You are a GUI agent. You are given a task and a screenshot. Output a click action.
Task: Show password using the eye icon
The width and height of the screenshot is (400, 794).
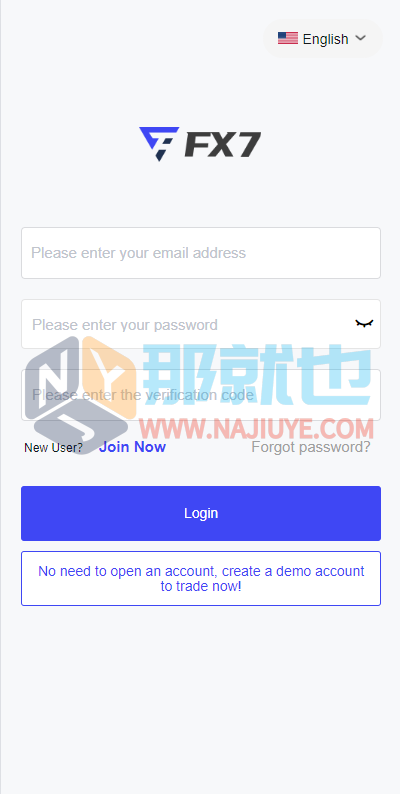tap(364, 324)
